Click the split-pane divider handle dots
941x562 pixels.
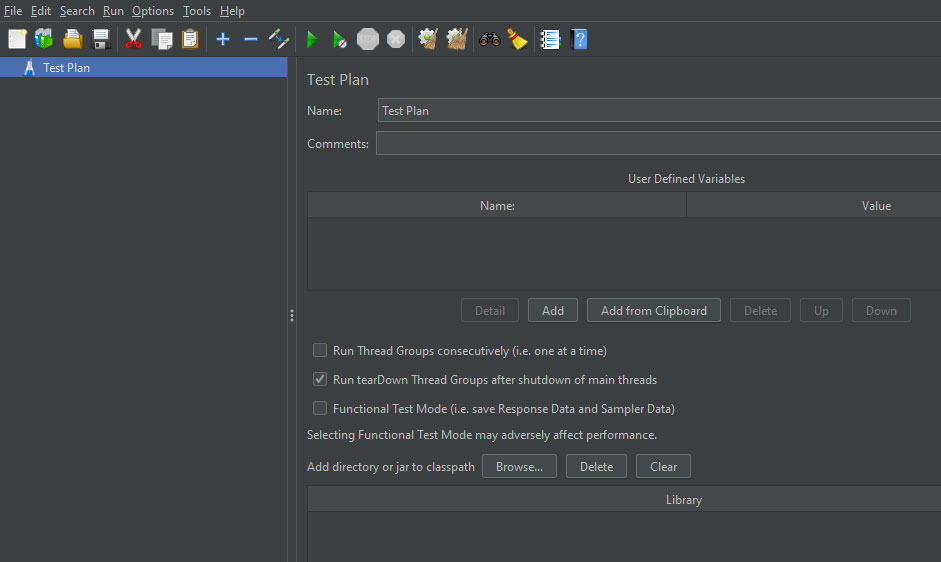tap(292, 315)
